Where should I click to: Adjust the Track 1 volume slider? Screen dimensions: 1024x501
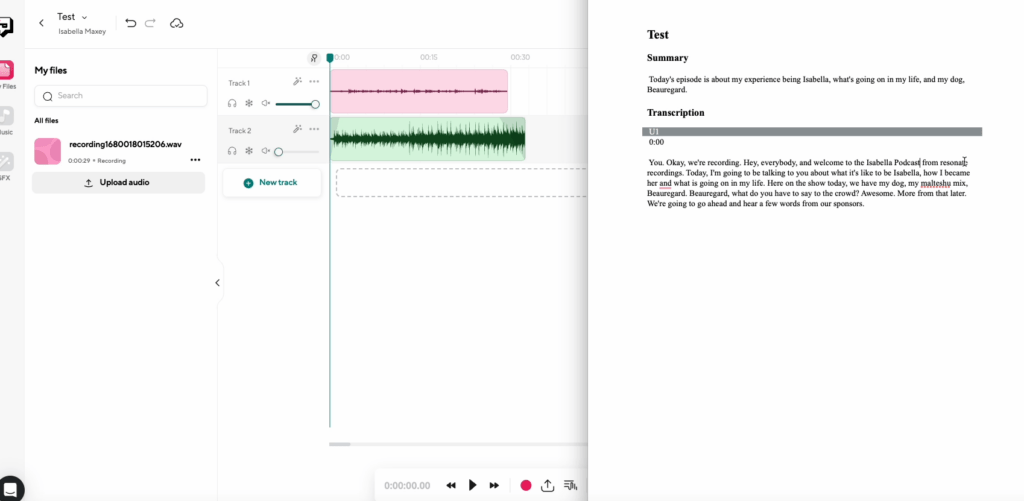pyautogui.click(x=297, y=104)
